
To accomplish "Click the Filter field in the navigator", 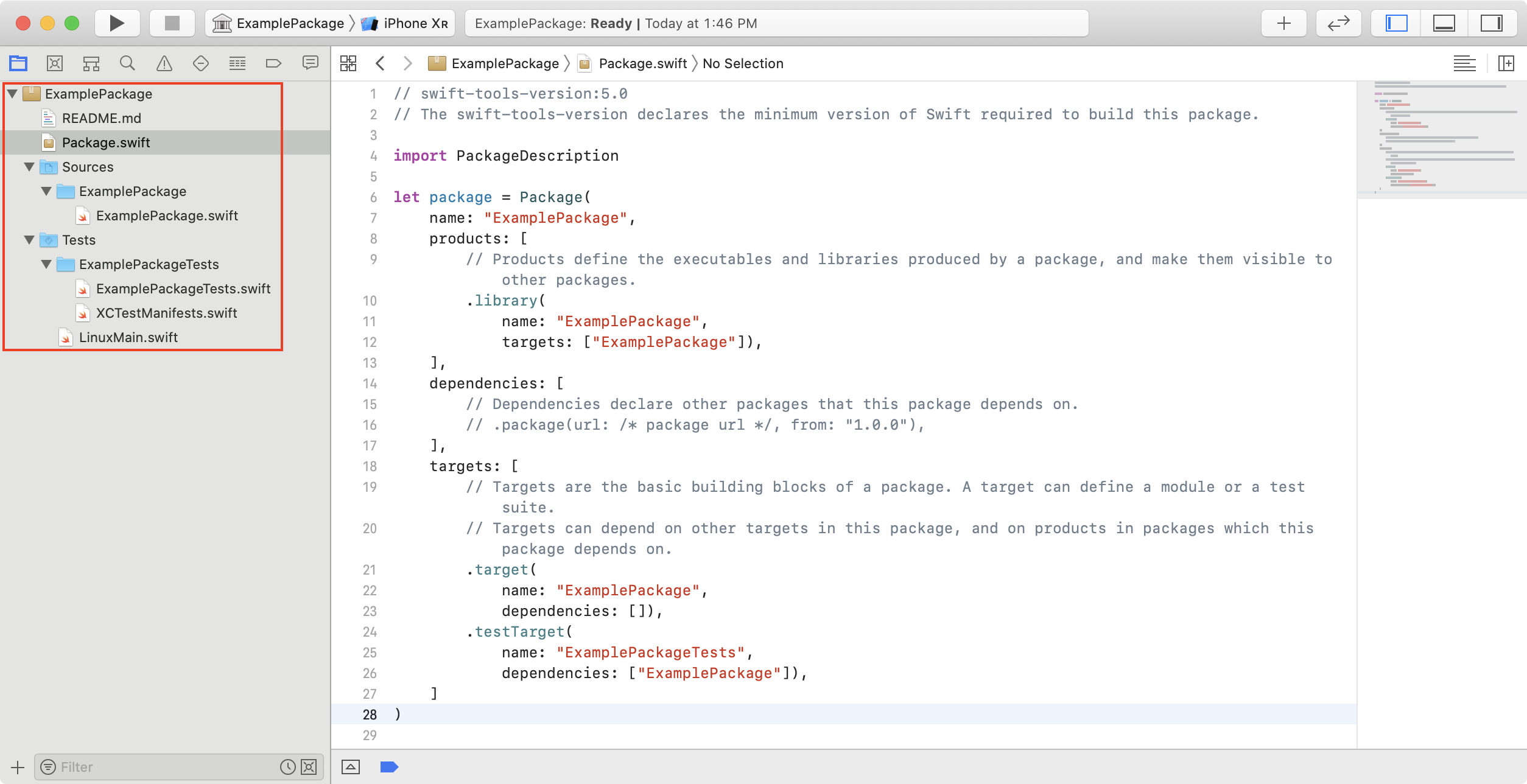I will (152, 766).
